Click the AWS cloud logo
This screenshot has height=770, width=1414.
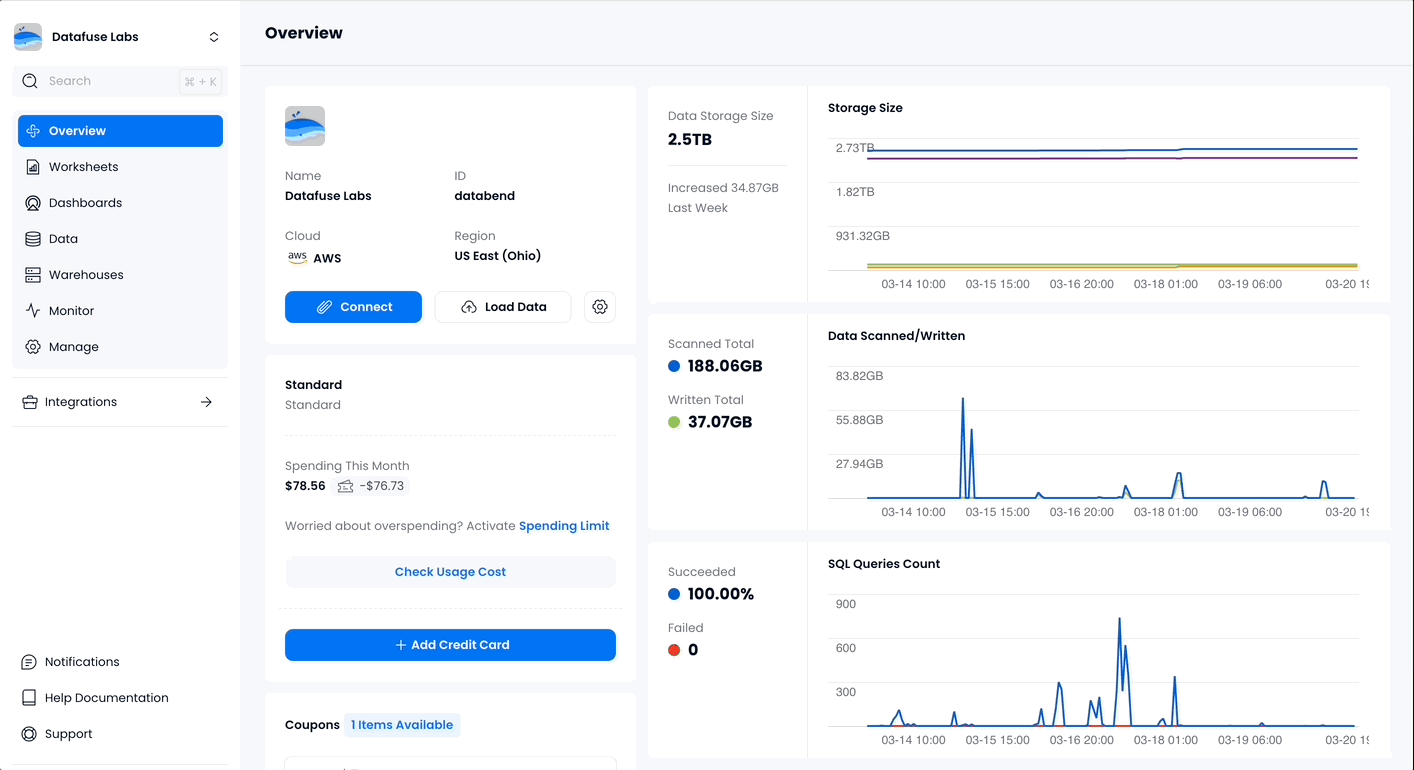point(297,257)
